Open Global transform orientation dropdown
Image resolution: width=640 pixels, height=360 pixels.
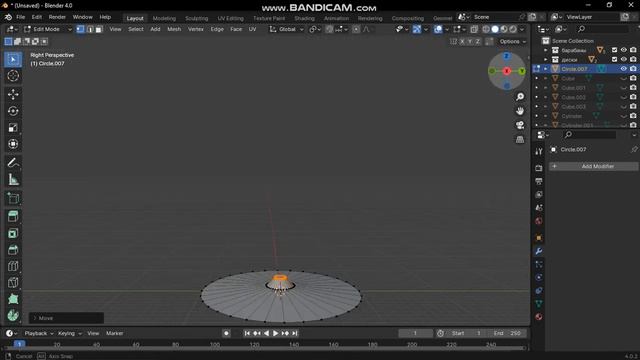287,29
